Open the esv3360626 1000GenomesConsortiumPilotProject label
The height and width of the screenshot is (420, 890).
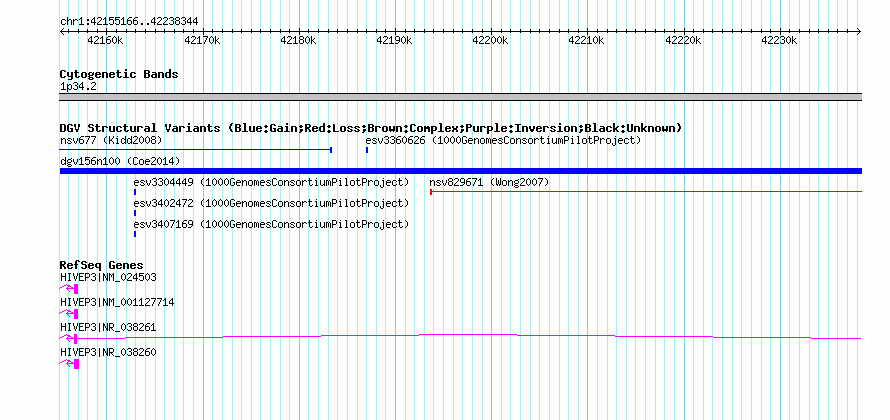coord(503,140)
